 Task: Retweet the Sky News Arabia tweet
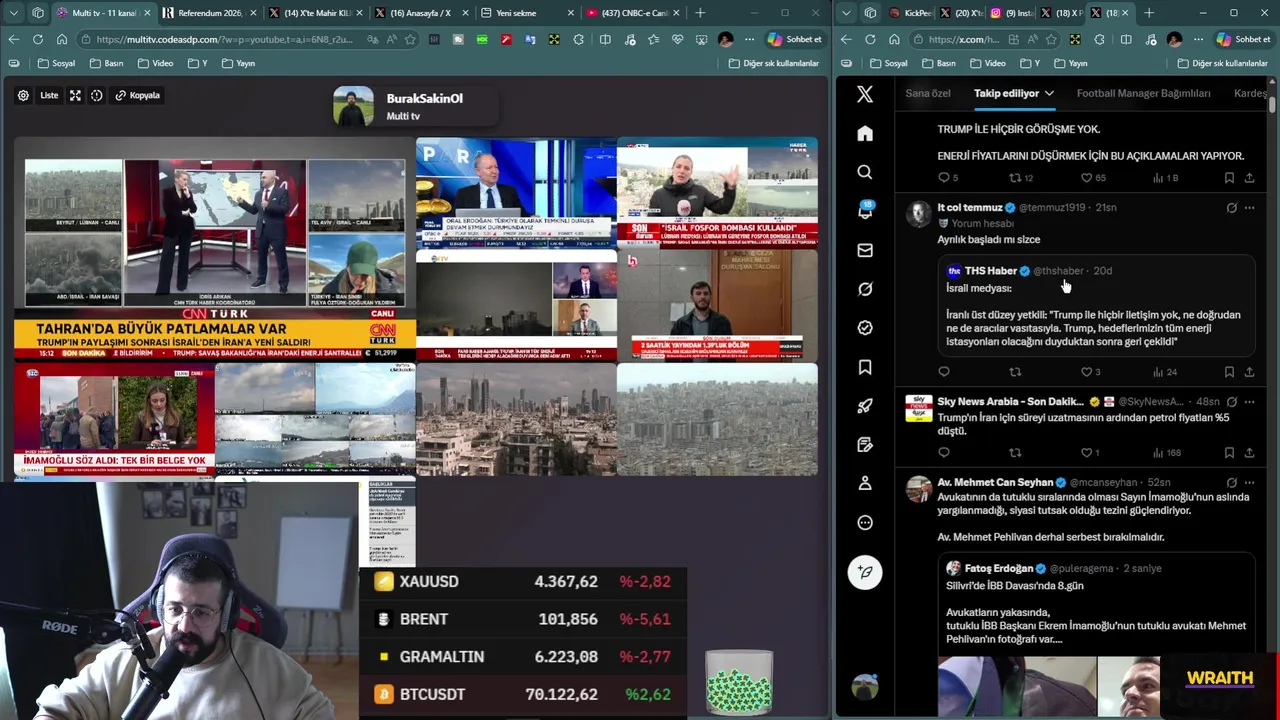coord(1015,453)
